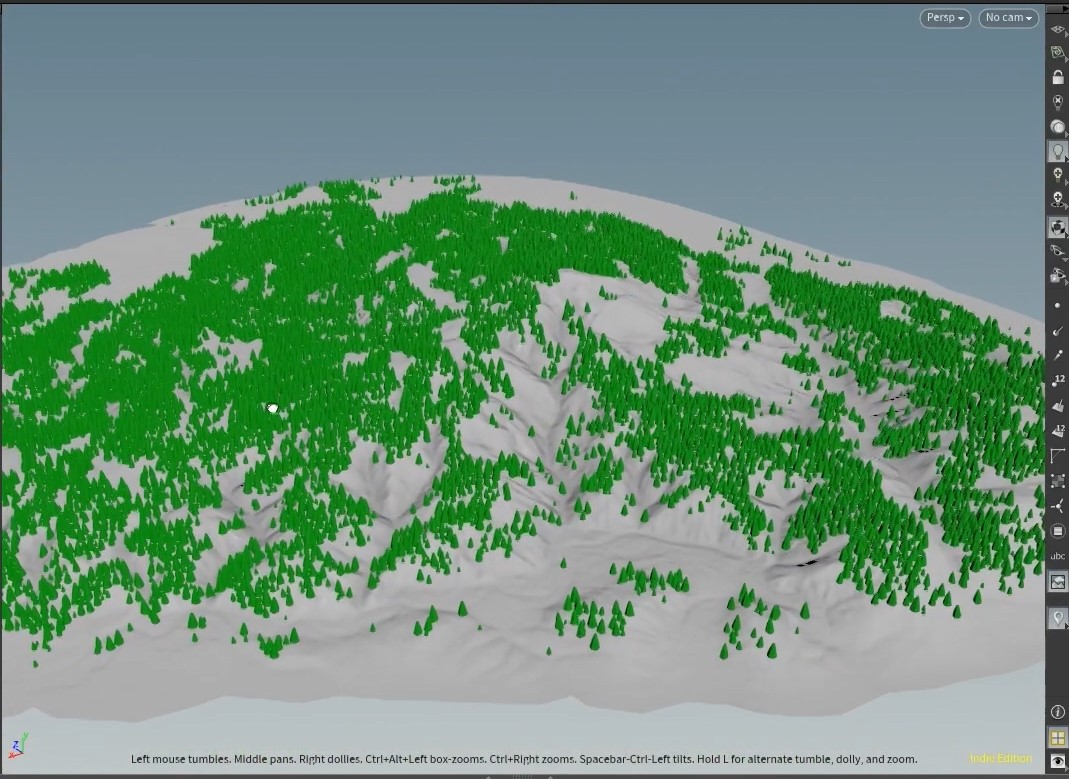Open the No cam camera dropdown

coord(1008,18)
